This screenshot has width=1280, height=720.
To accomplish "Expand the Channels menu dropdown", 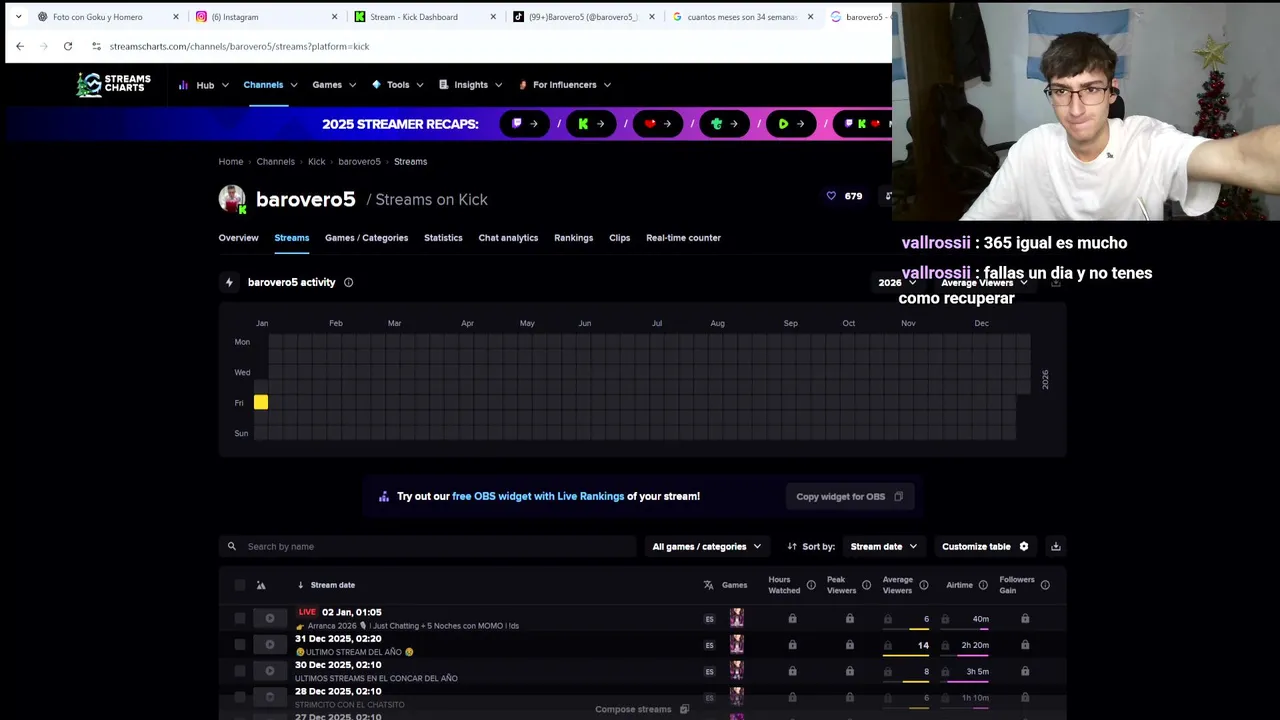I will tap(270, 85).
